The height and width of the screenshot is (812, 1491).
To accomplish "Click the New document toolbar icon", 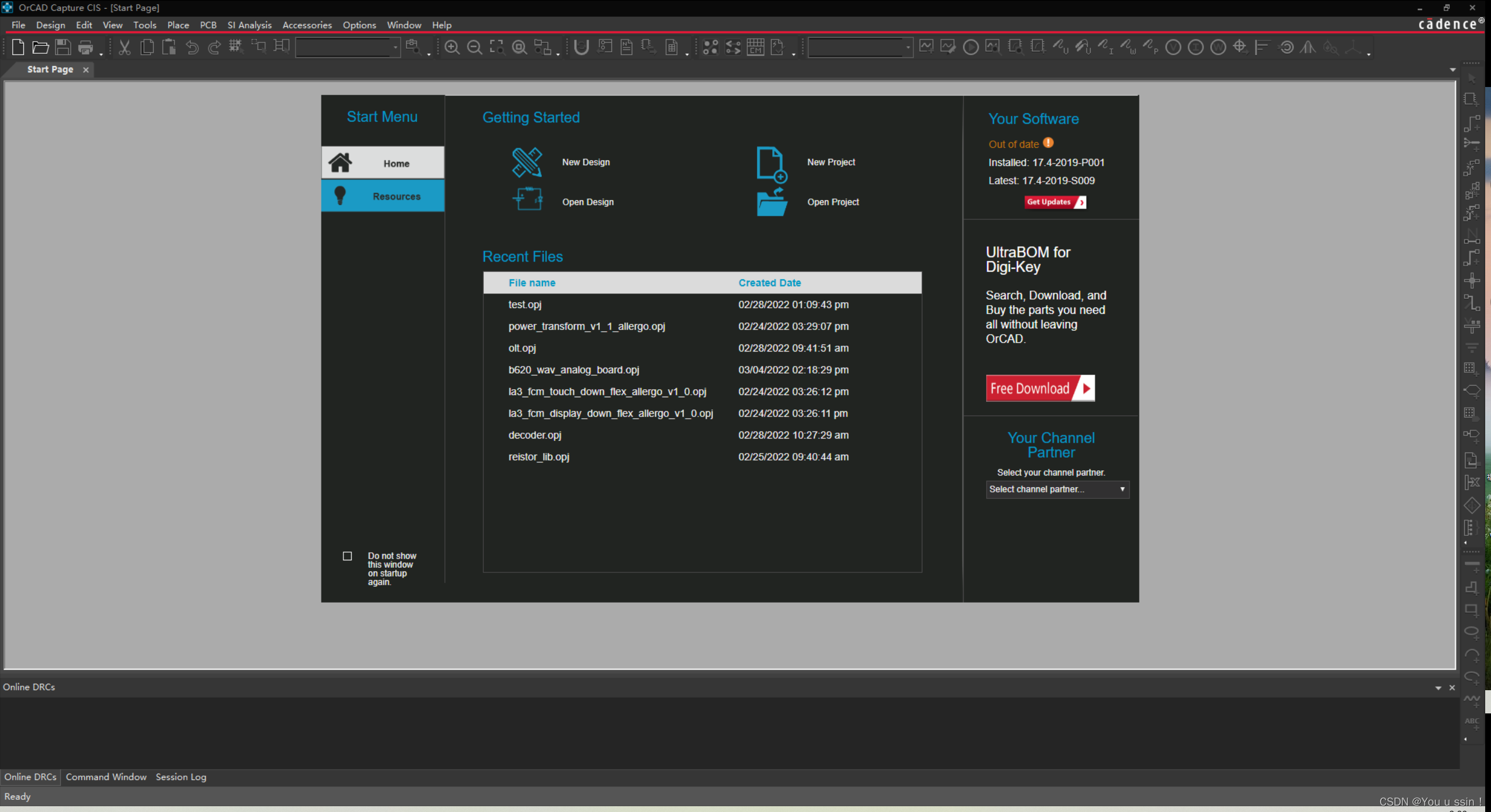I will tap(18, 48).
